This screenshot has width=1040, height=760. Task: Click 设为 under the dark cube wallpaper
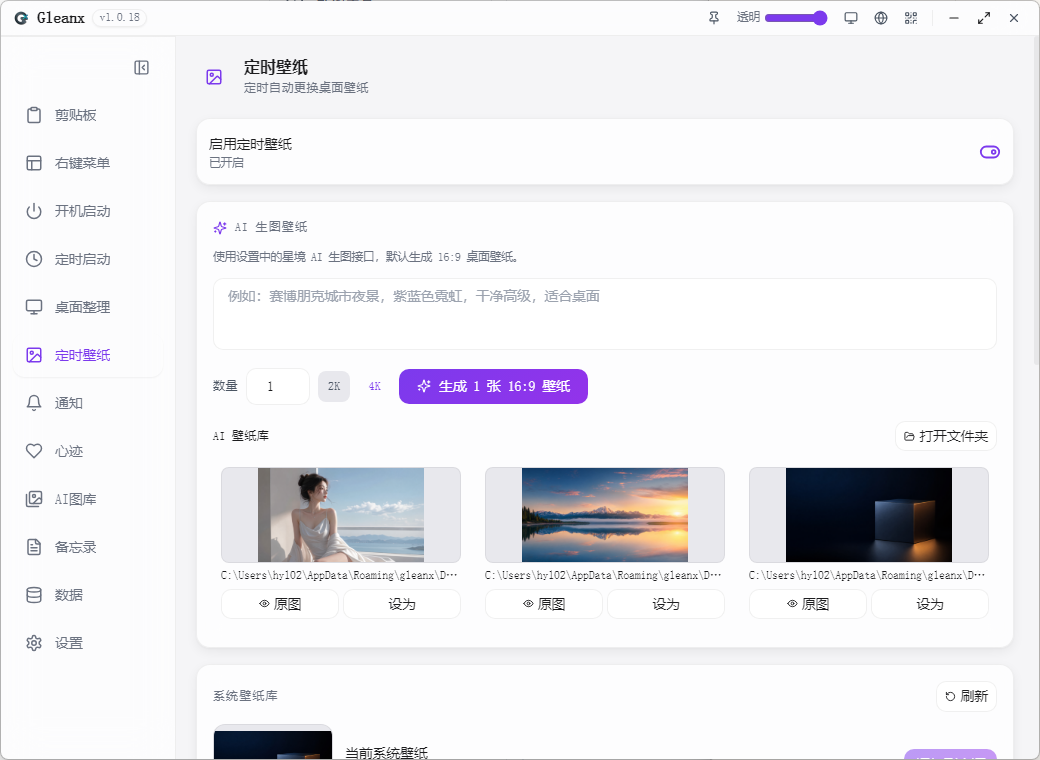coord(929,604)
